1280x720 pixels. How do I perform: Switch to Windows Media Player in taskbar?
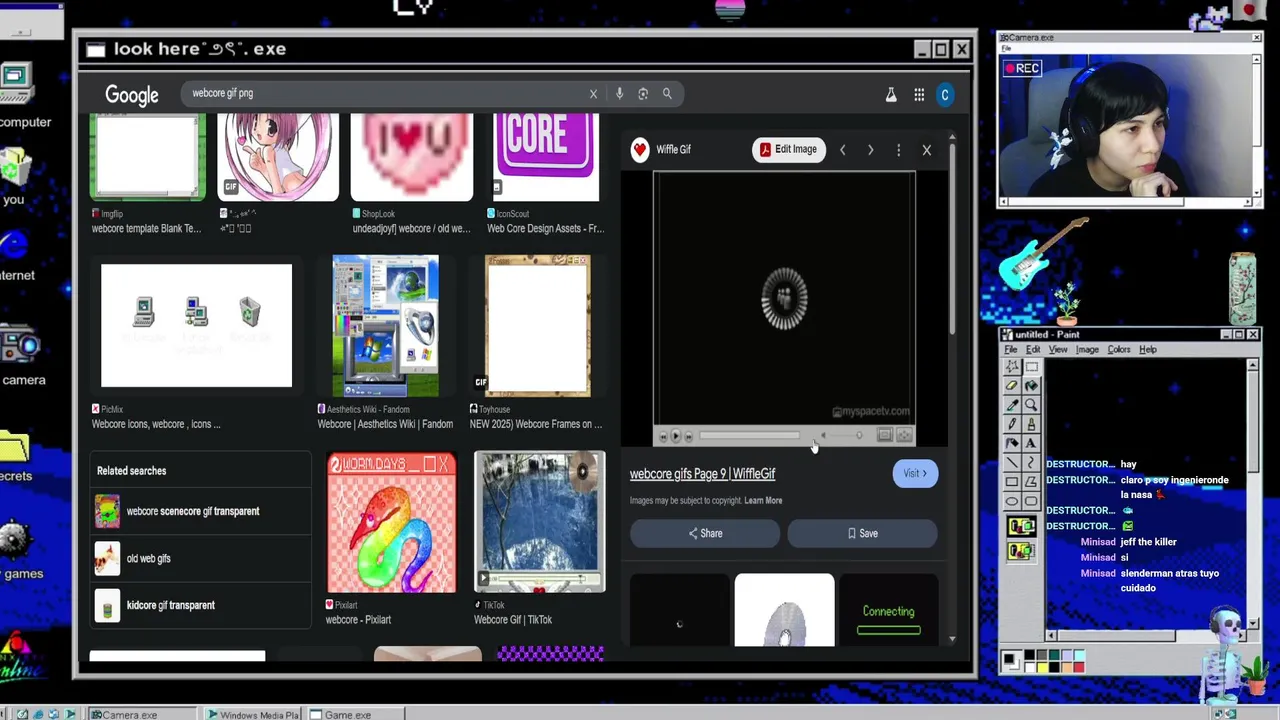pyautogui.click(x=252, y=714)
